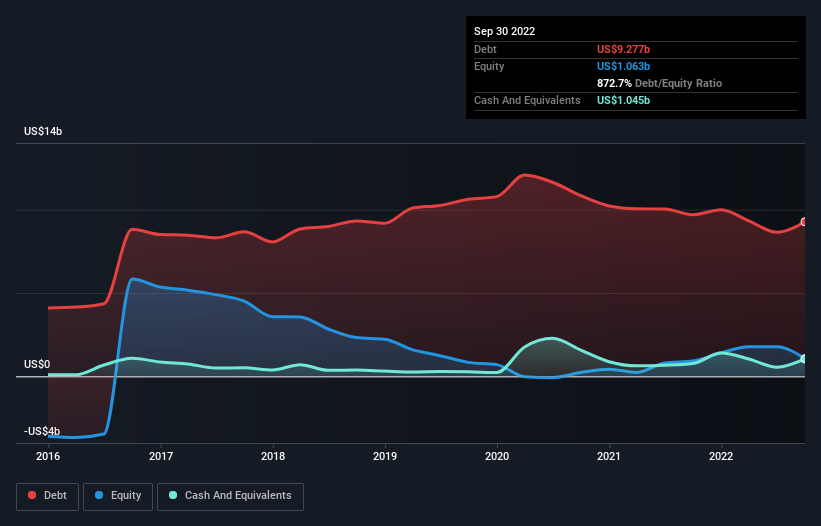Click the US$14b y-axis label
The image size is (821, 526).
click(x=43, y=131)
